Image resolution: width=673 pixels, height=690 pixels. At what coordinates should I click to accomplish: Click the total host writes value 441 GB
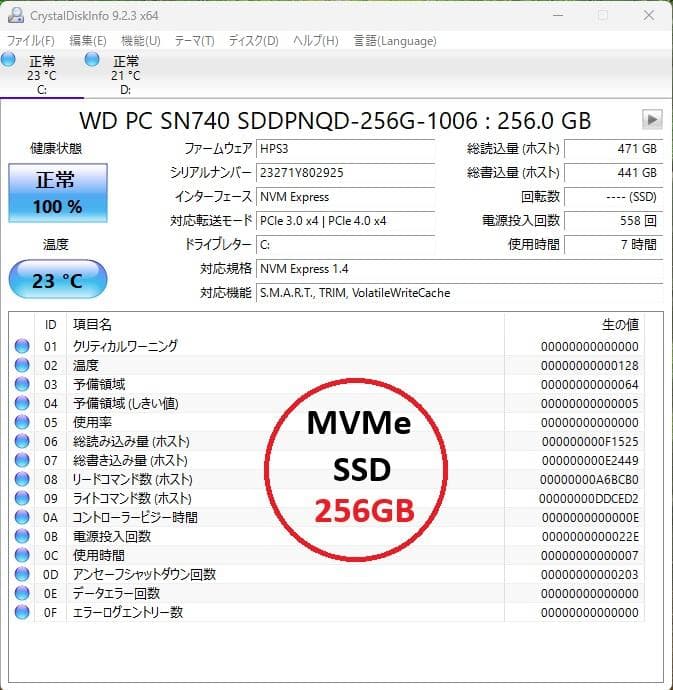click(x=613, y=172)
